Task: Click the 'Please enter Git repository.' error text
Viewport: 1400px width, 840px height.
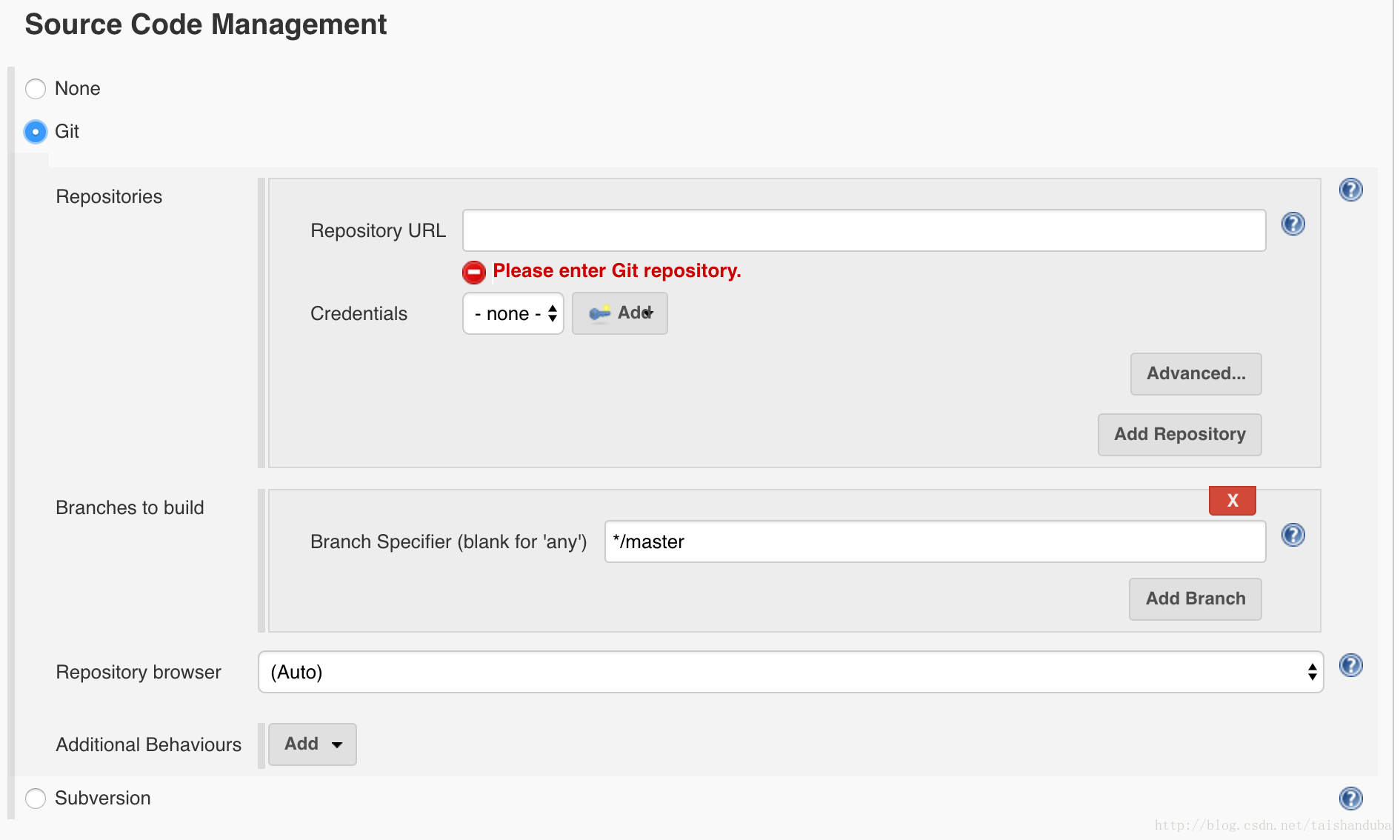Action: coord(617,271)
